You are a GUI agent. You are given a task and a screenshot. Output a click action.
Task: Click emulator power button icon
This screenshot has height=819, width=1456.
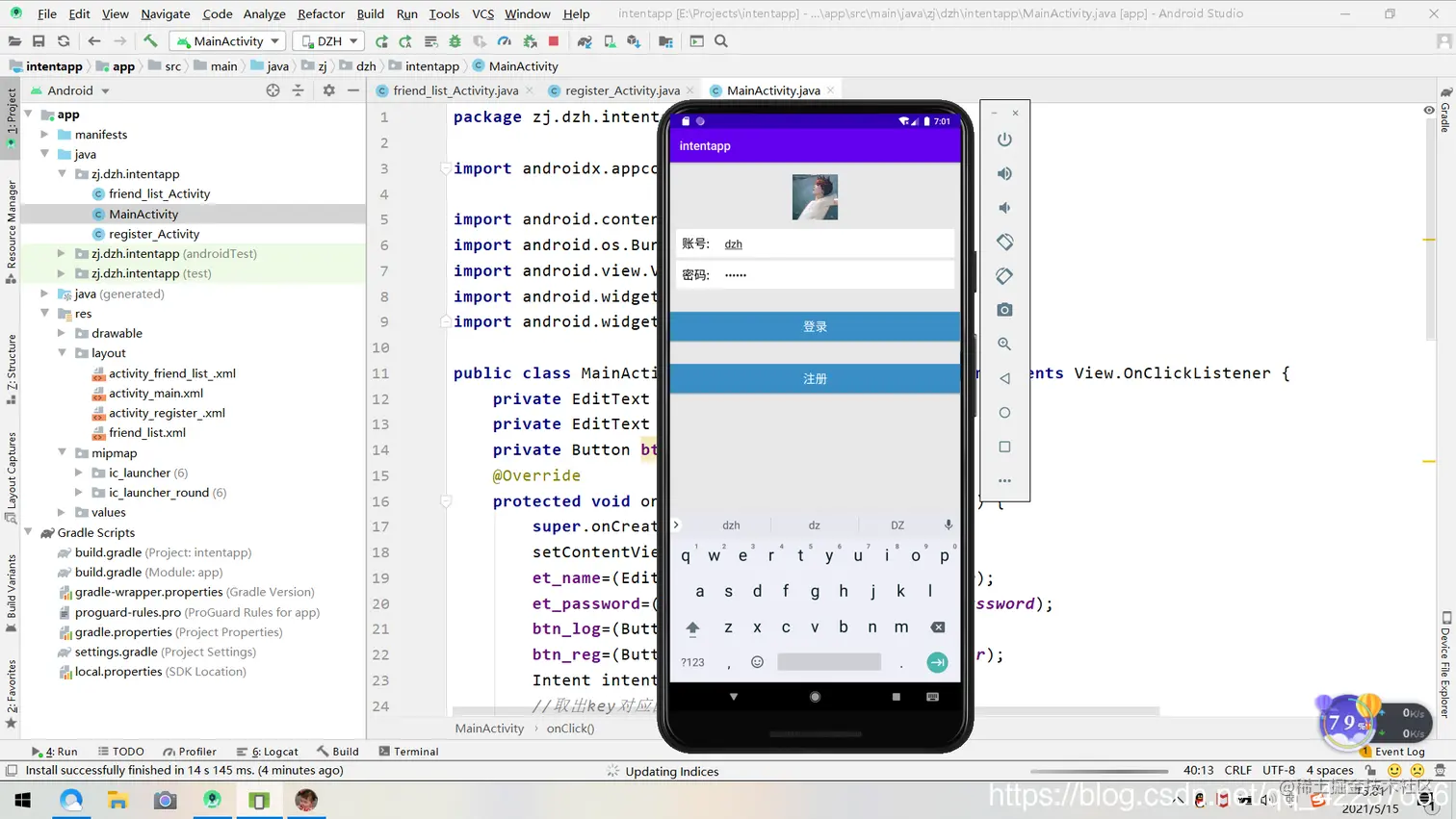1004,140
